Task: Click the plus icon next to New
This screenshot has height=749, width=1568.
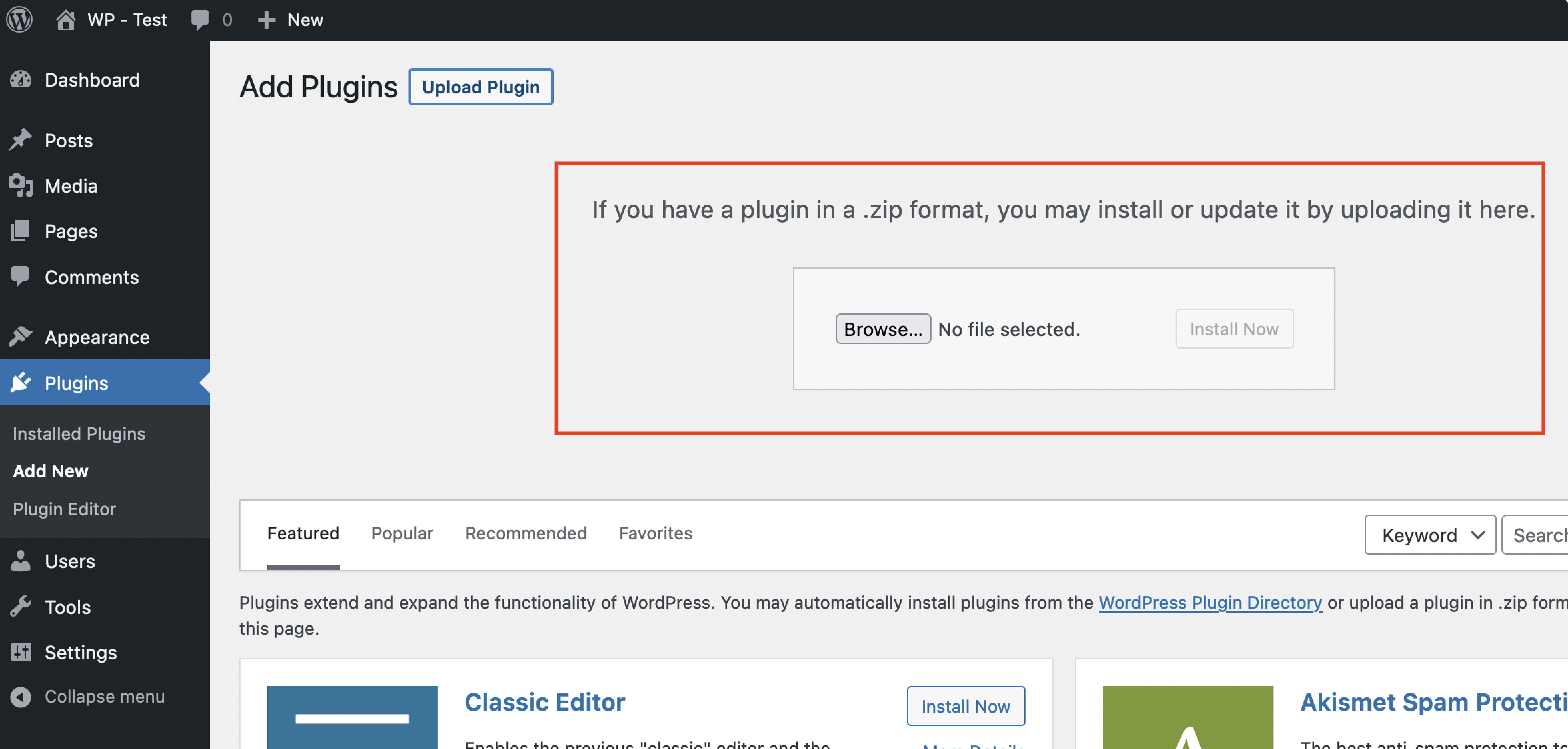Action: pos(267,20)
